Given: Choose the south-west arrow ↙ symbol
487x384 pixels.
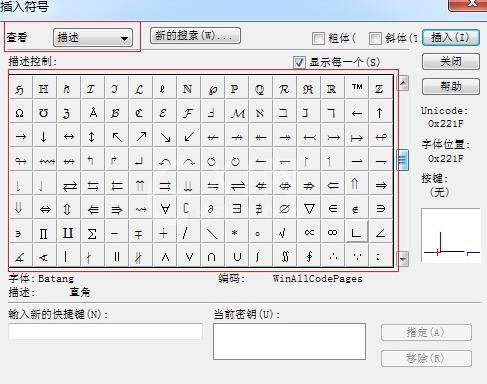Looking at the screenshot, I should tap(189, 137).
